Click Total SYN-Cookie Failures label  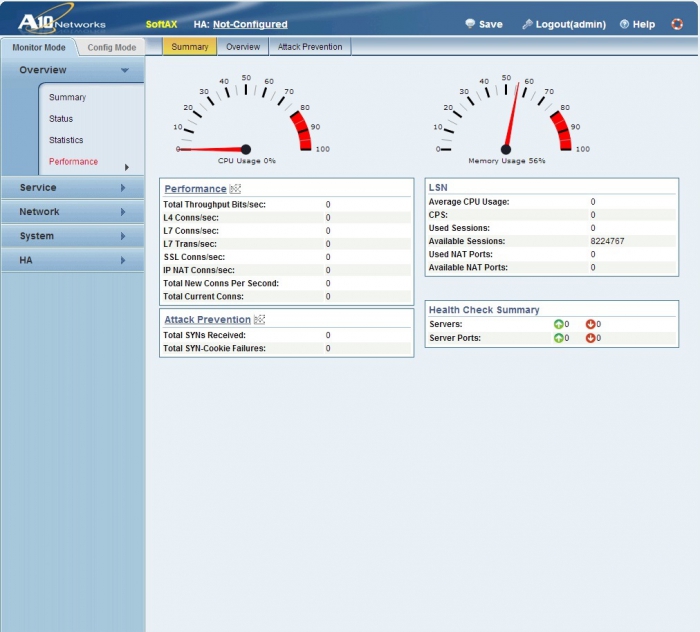(214, 348)
